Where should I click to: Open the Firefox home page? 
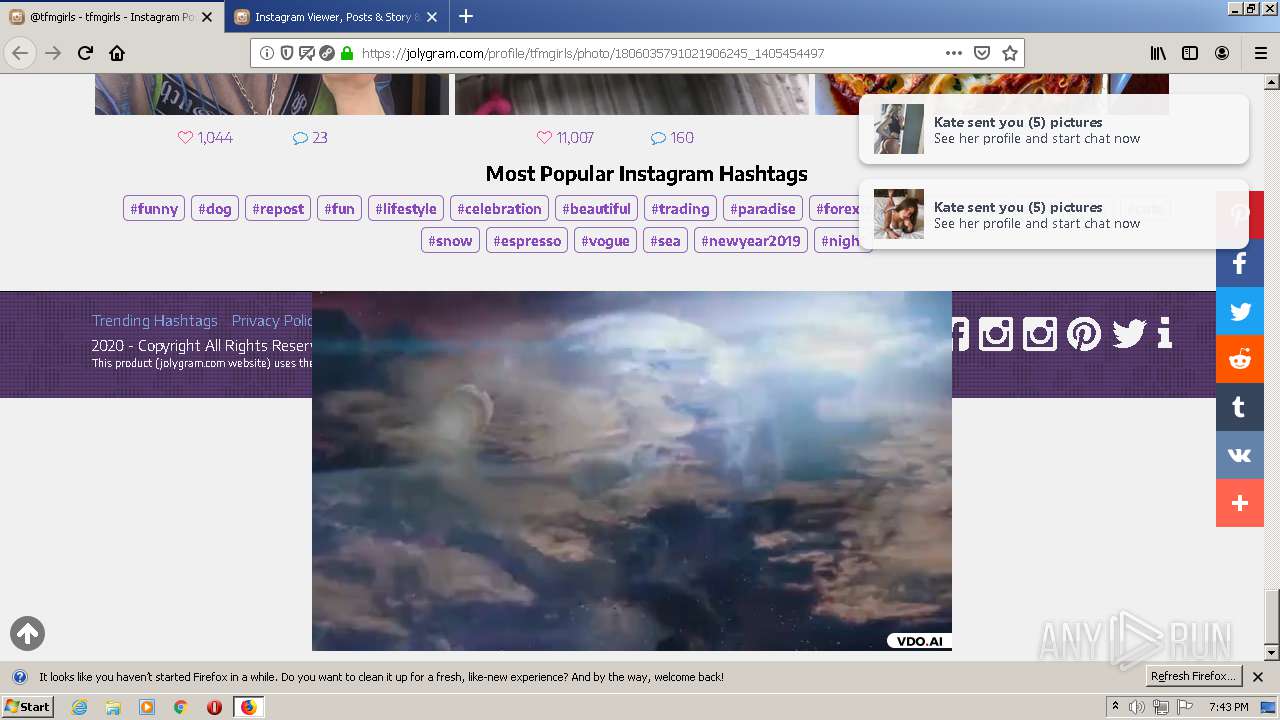(x=117, y=53)
